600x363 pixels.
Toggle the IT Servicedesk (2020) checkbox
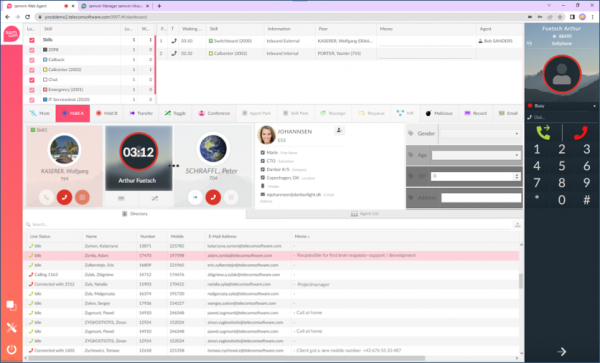pyautogui.click(x=32, y=100)
